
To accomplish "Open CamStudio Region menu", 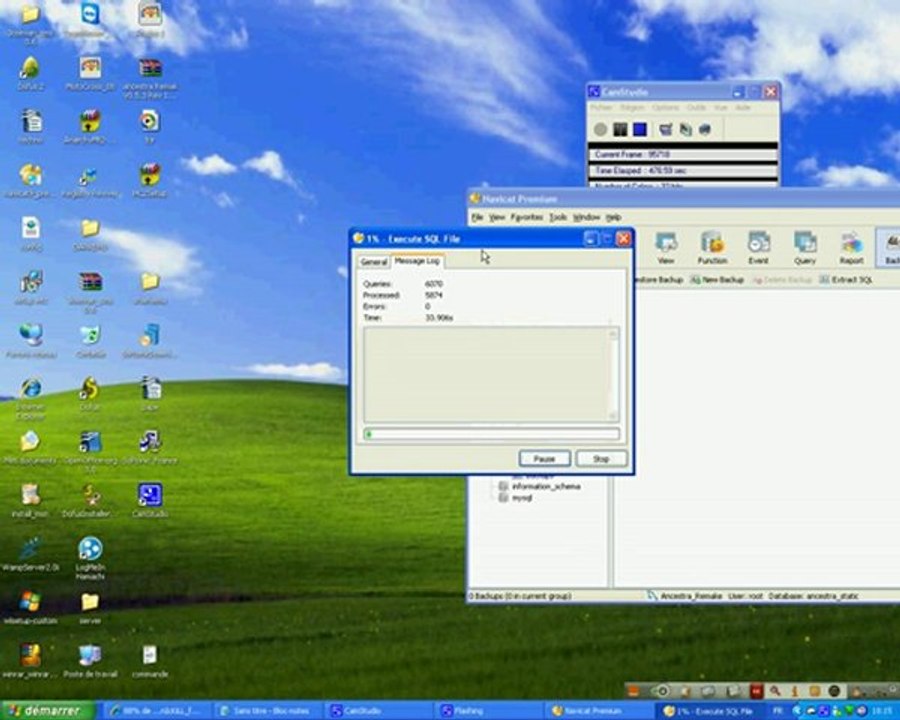I will point(632,107).
